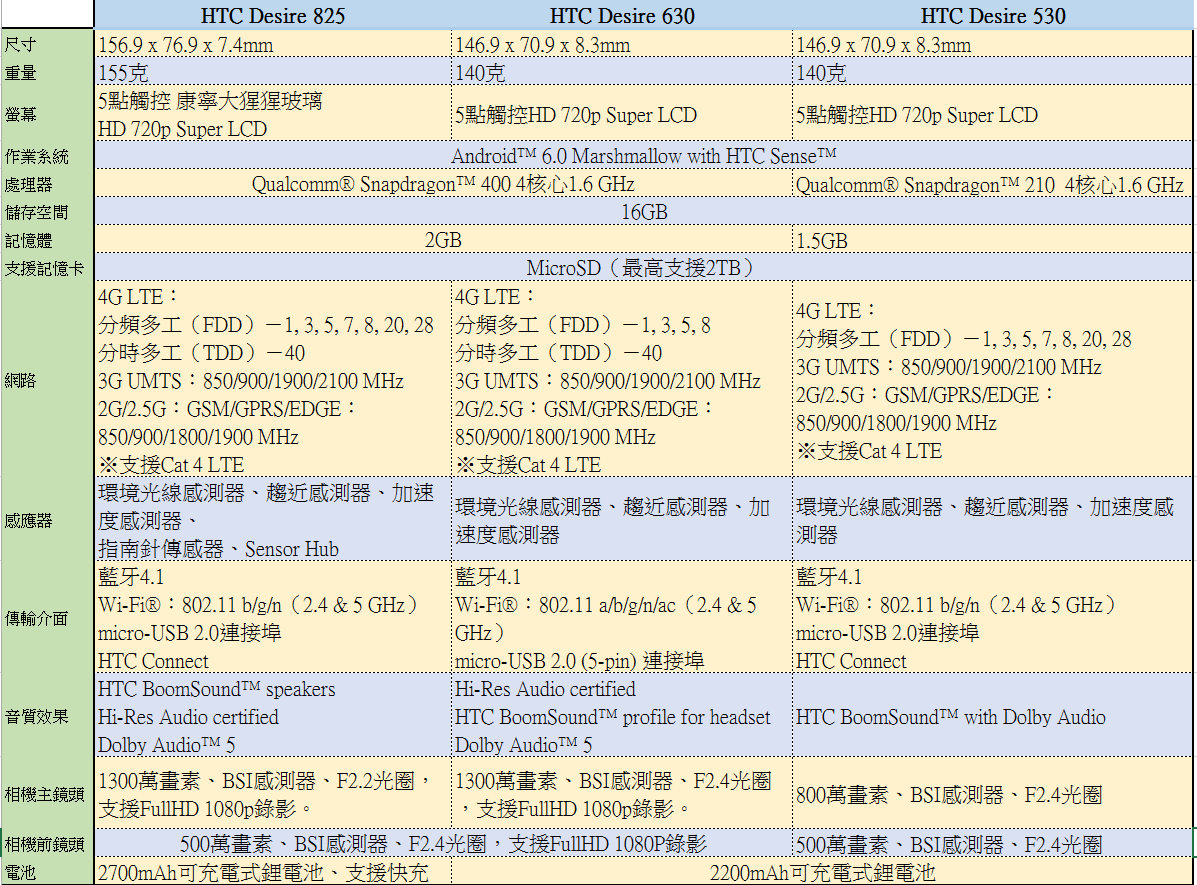Click the Desire 530 4G LTE network cell

click(x=993, y=380)
